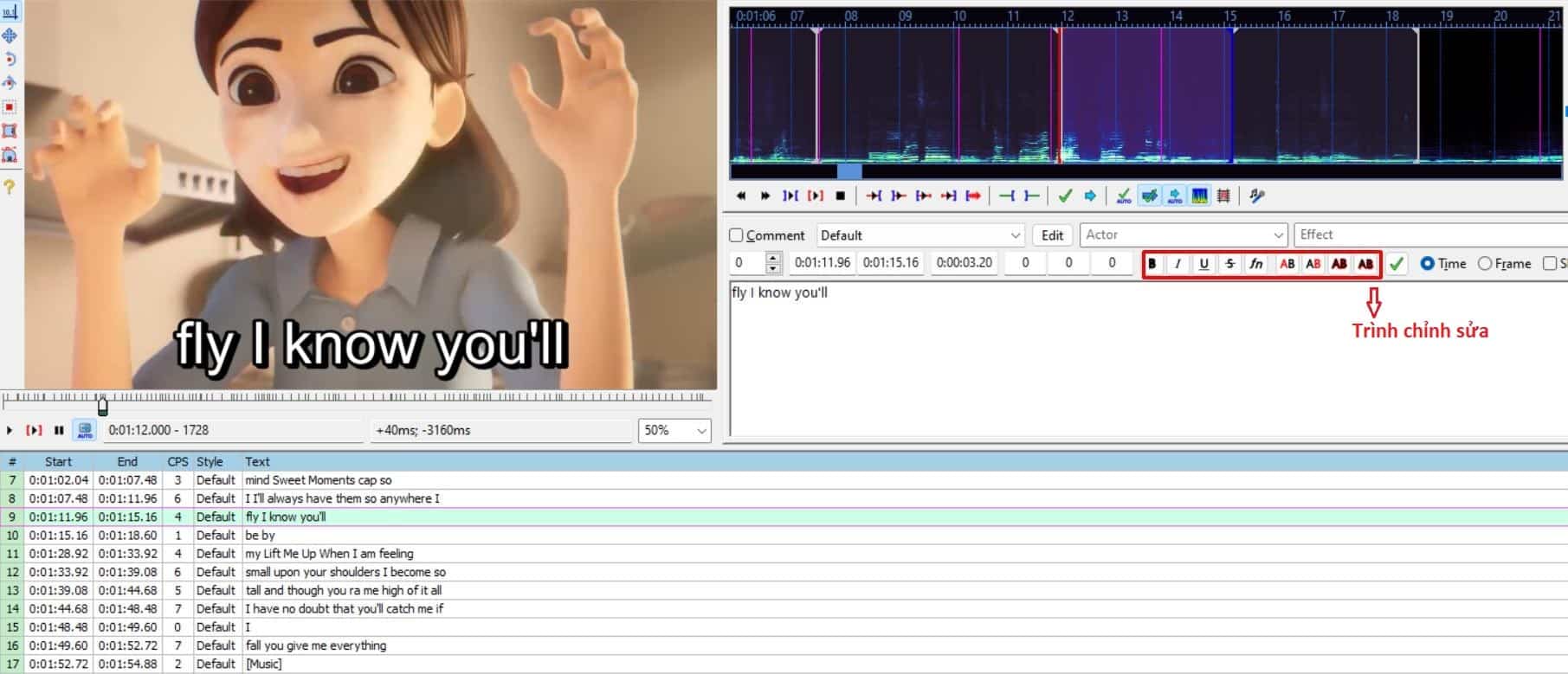Screen dimensions: 1568x674
Task: Toggle strikeout formatting
Action: coord(1229,264)
